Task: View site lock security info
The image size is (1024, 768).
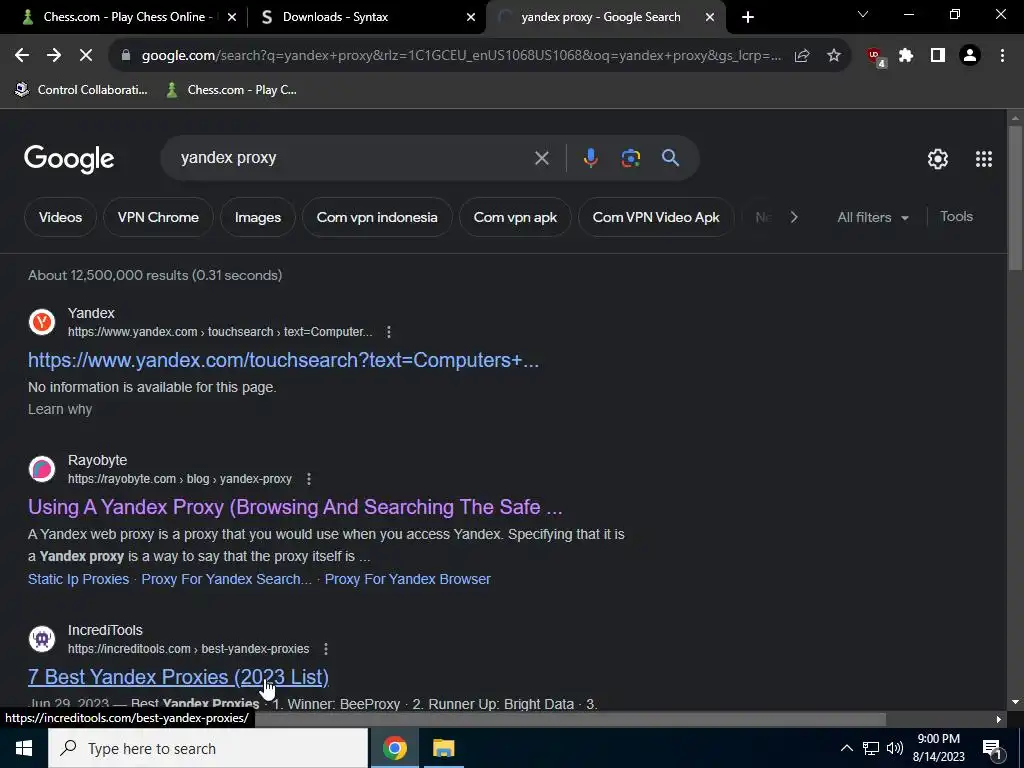Action: tap(126, 56)
